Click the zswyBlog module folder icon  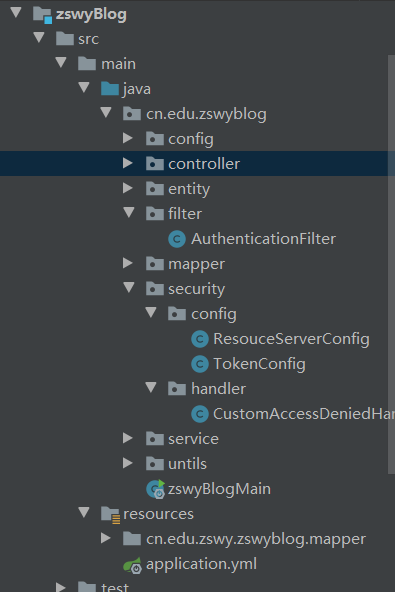pyautogui.click(x=42, y=15)
